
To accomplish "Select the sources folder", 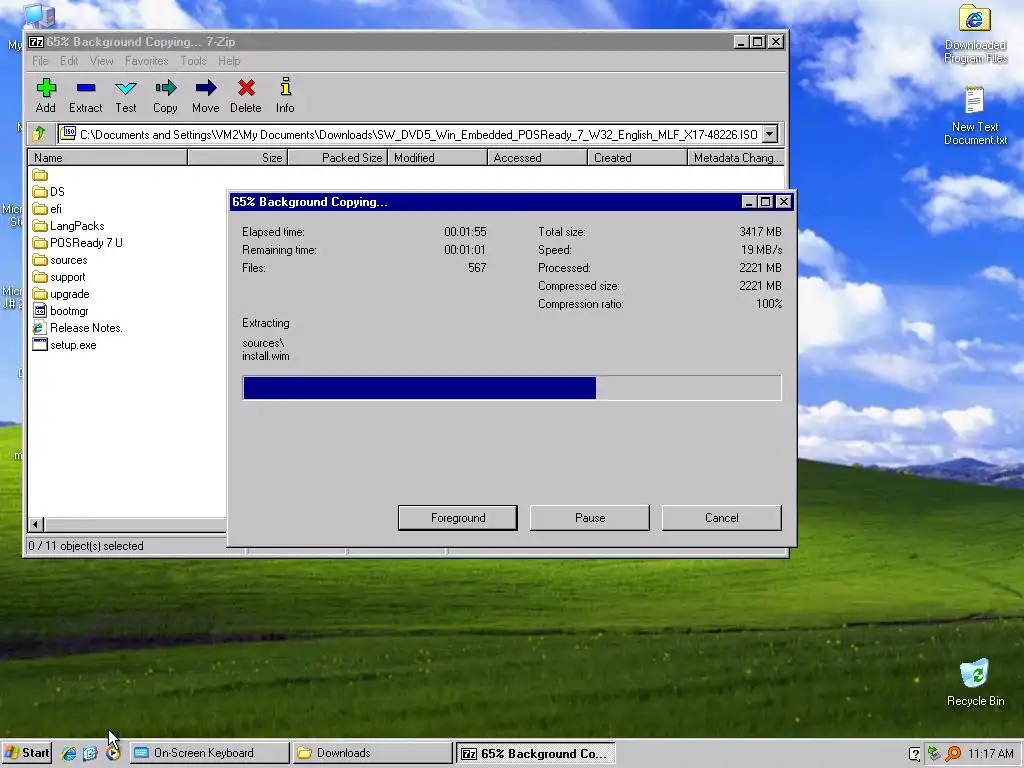I will [60, 260].
